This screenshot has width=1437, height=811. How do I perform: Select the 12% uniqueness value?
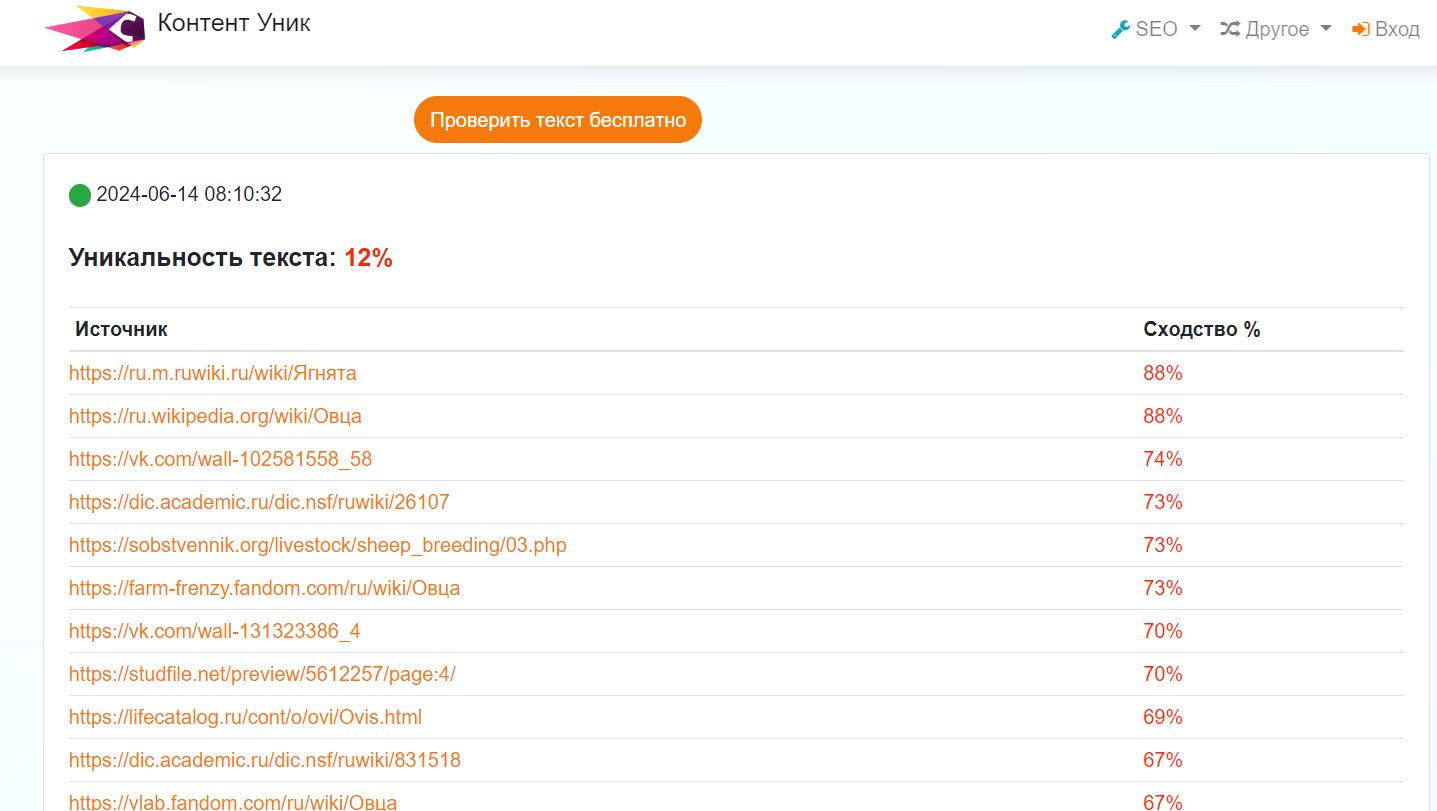point(368,258)
